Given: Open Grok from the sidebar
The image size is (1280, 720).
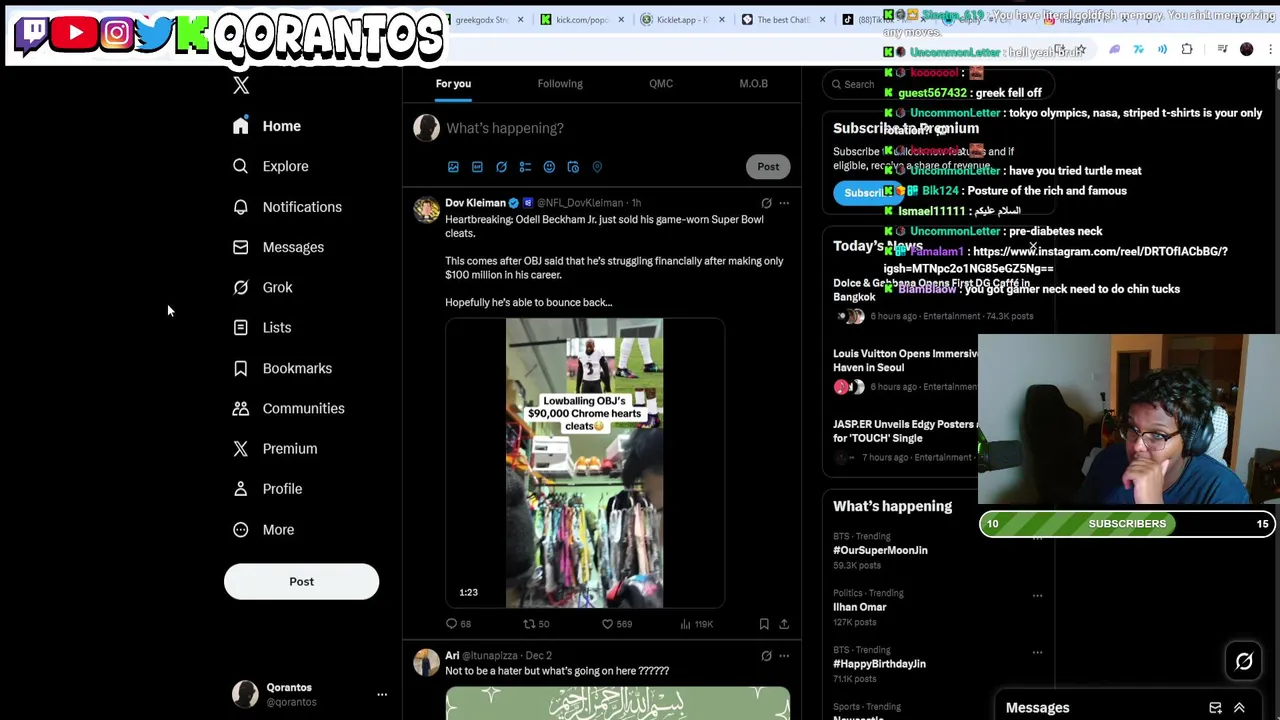Looking at the screenshot, I should pos(262,287).
